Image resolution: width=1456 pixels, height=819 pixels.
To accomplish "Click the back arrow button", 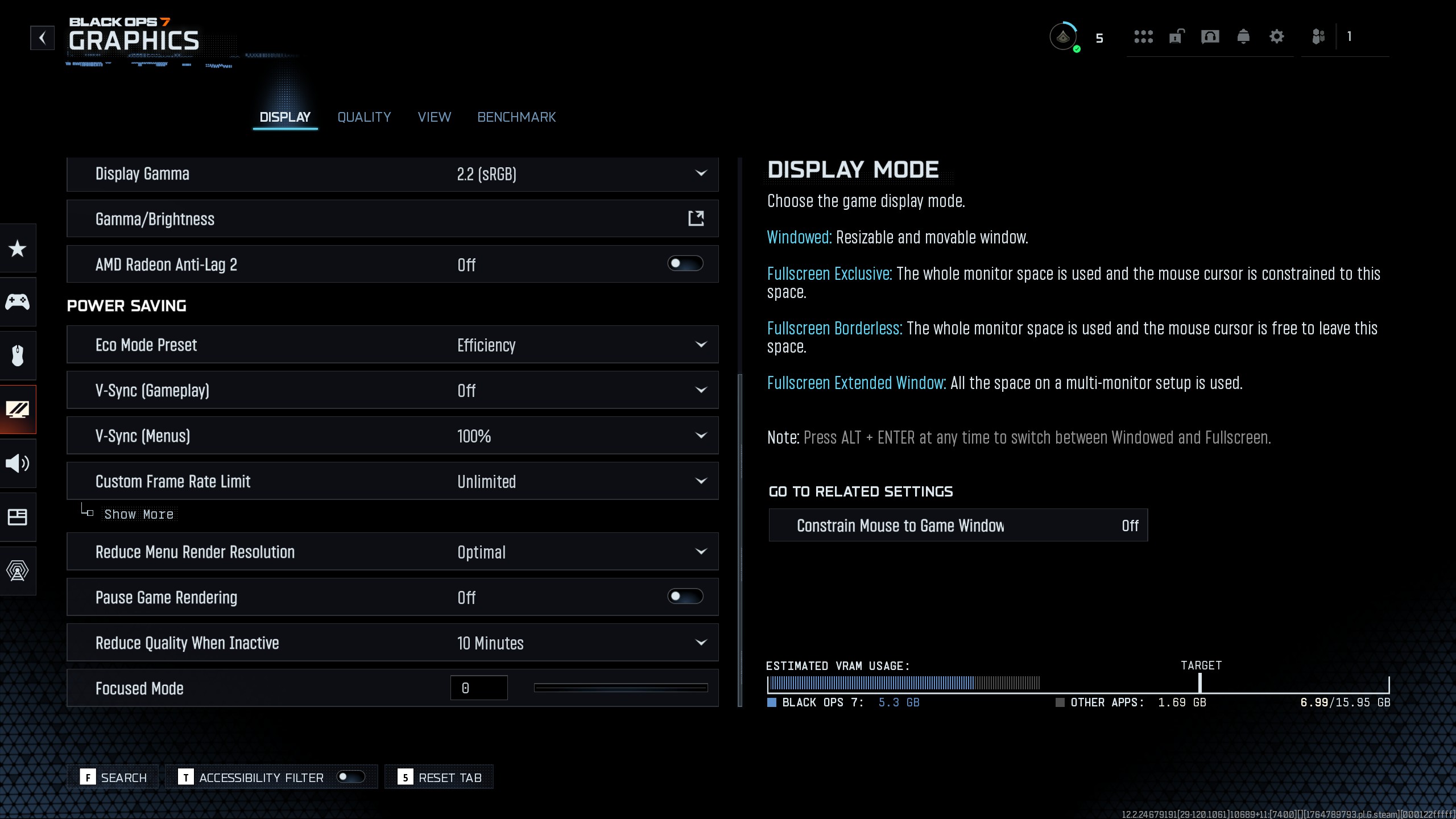I will [42, 38].
